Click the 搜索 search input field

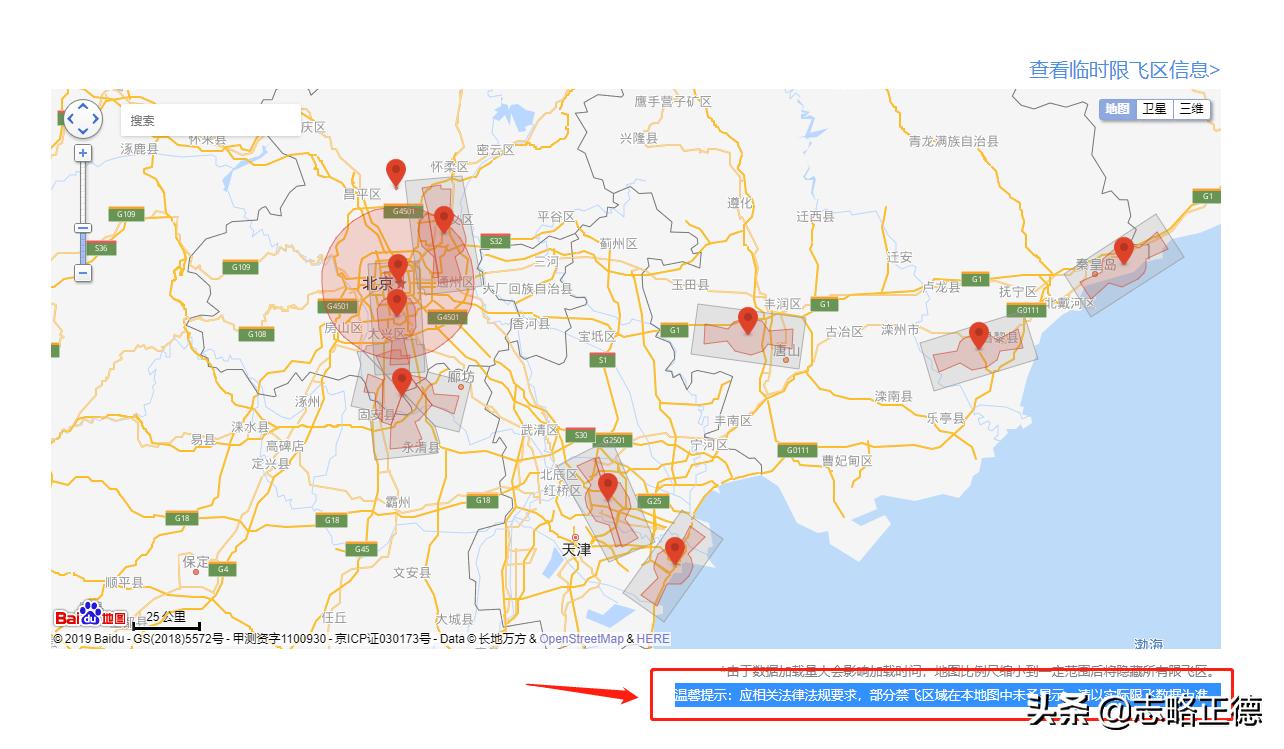[210, 120]
